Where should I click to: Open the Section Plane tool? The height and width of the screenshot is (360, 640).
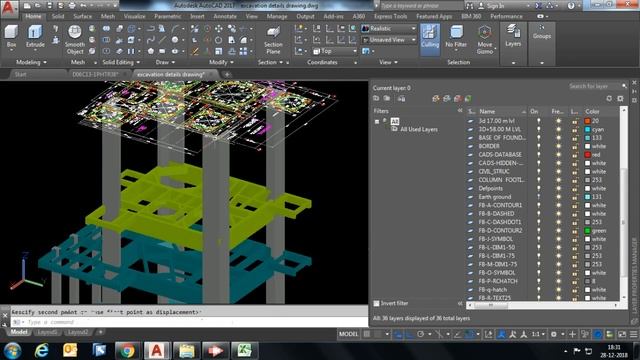point(273,40)
